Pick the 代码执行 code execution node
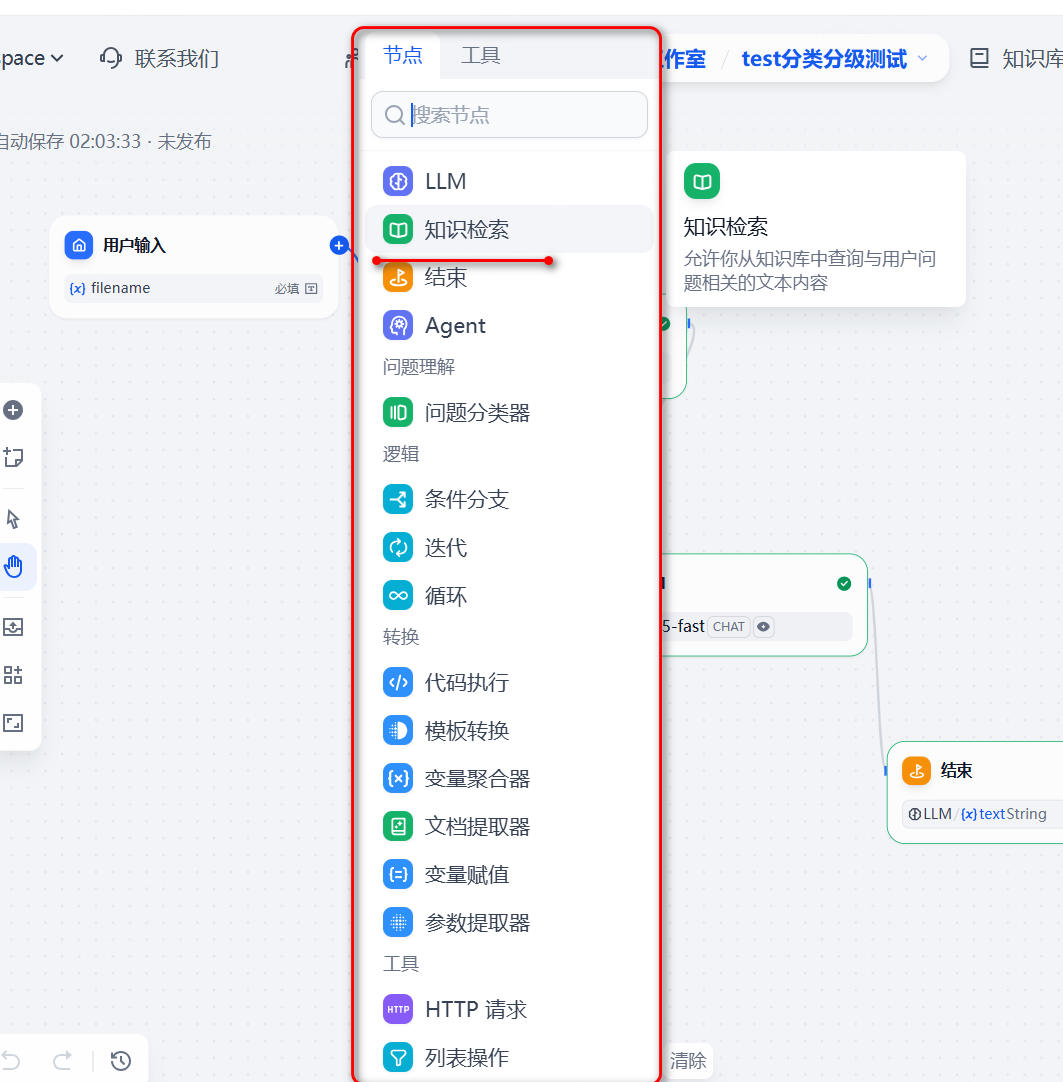 click(466, 683)
